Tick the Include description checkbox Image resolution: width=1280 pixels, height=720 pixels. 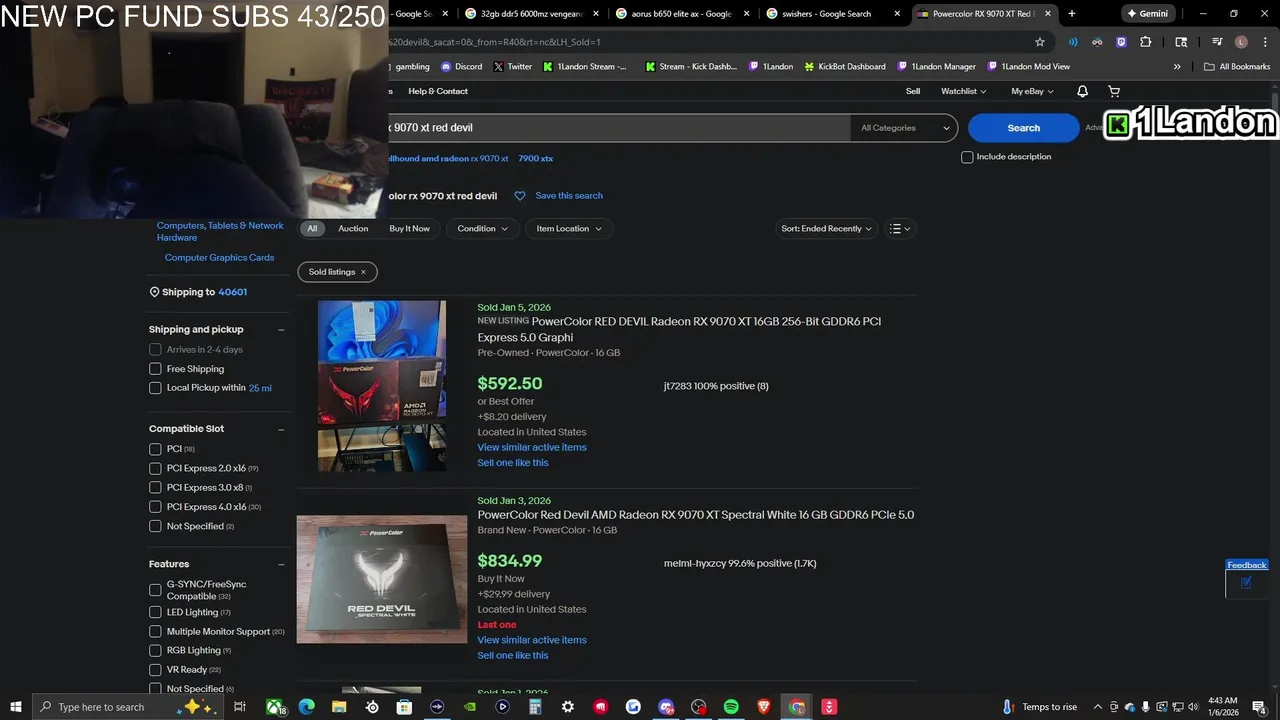pyautogui.click(x=967, y=157)
